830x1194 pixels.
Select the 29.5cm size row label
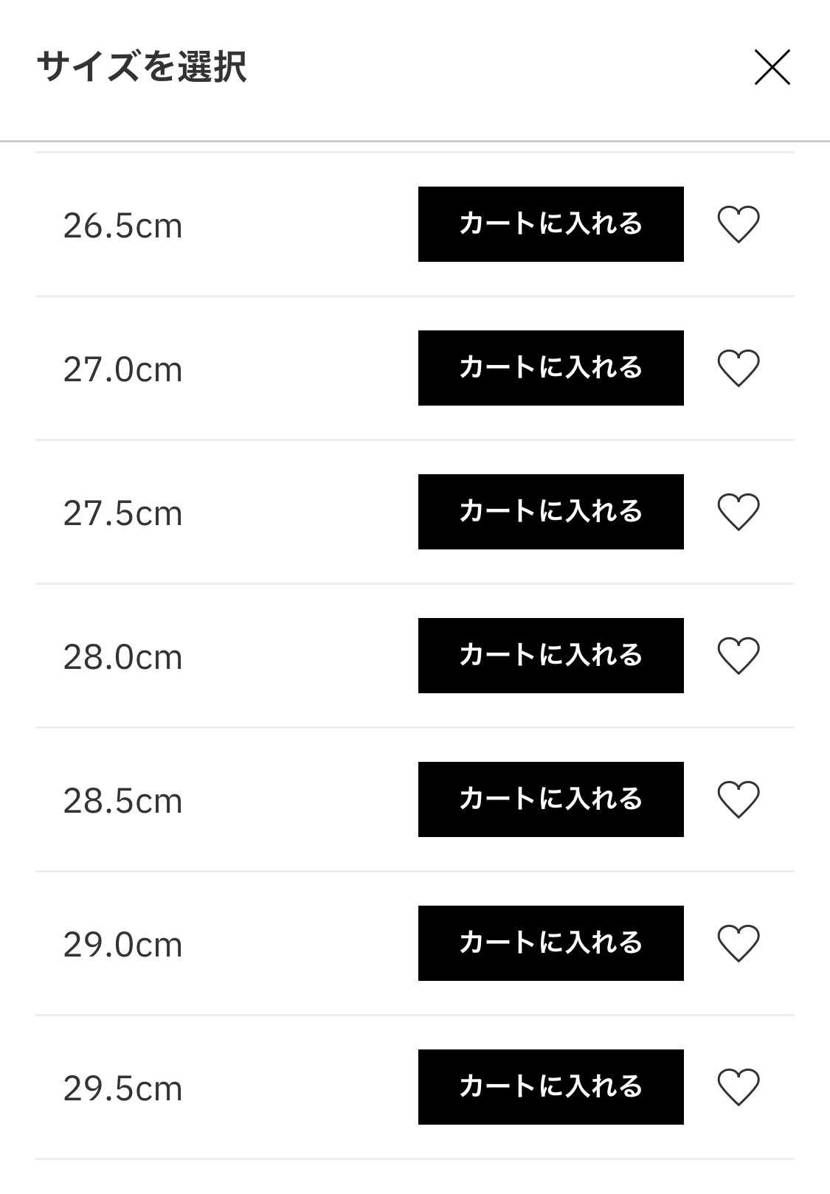pos(123,1089)
